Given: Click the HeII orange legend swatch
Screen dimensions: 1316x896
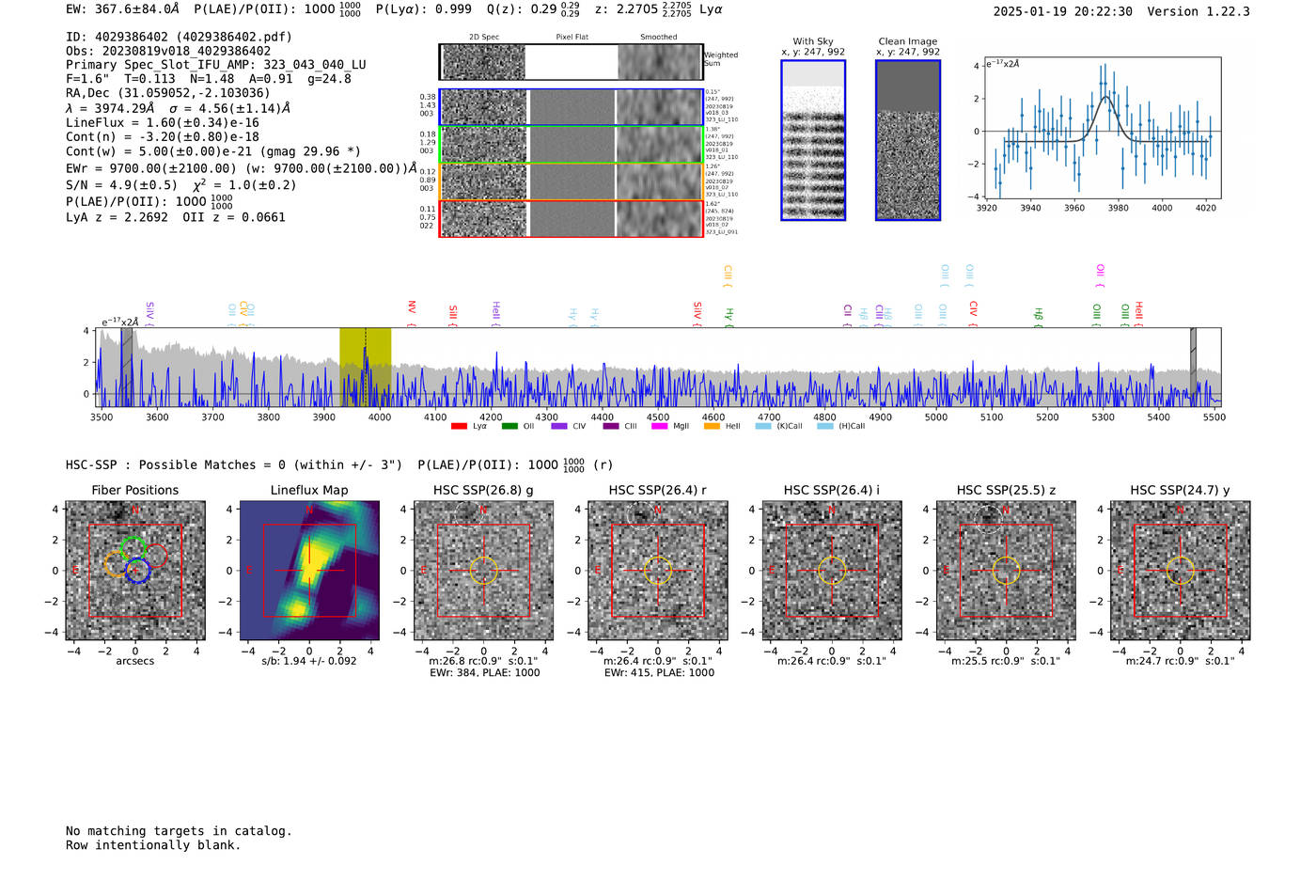Looking at the screenshot, I should click(x=712, y=426).
